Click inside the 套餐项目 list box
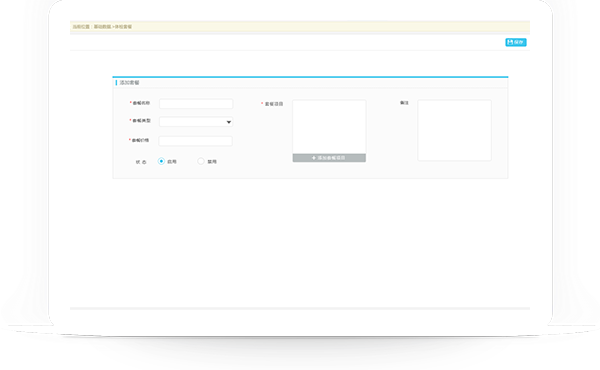 click(329, 127)
